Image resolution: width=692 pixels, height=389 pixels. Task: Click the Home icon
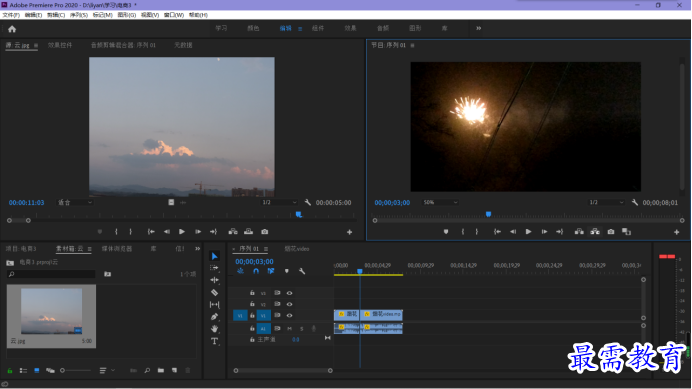pyautogui.click(x=12, y=29)
